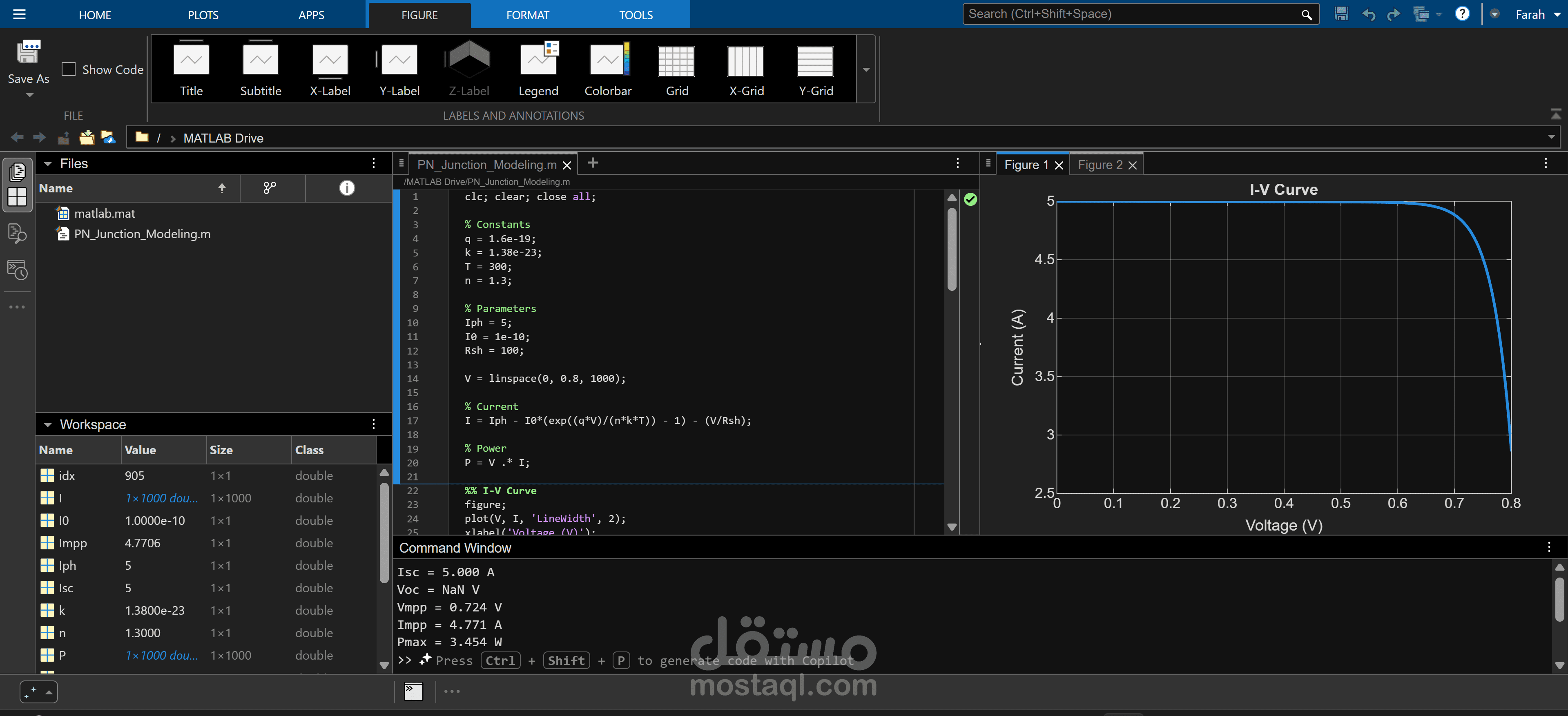Close the PN_Junction_Modeling.m editor tab
1568x716 pixels.
[567, 165]
